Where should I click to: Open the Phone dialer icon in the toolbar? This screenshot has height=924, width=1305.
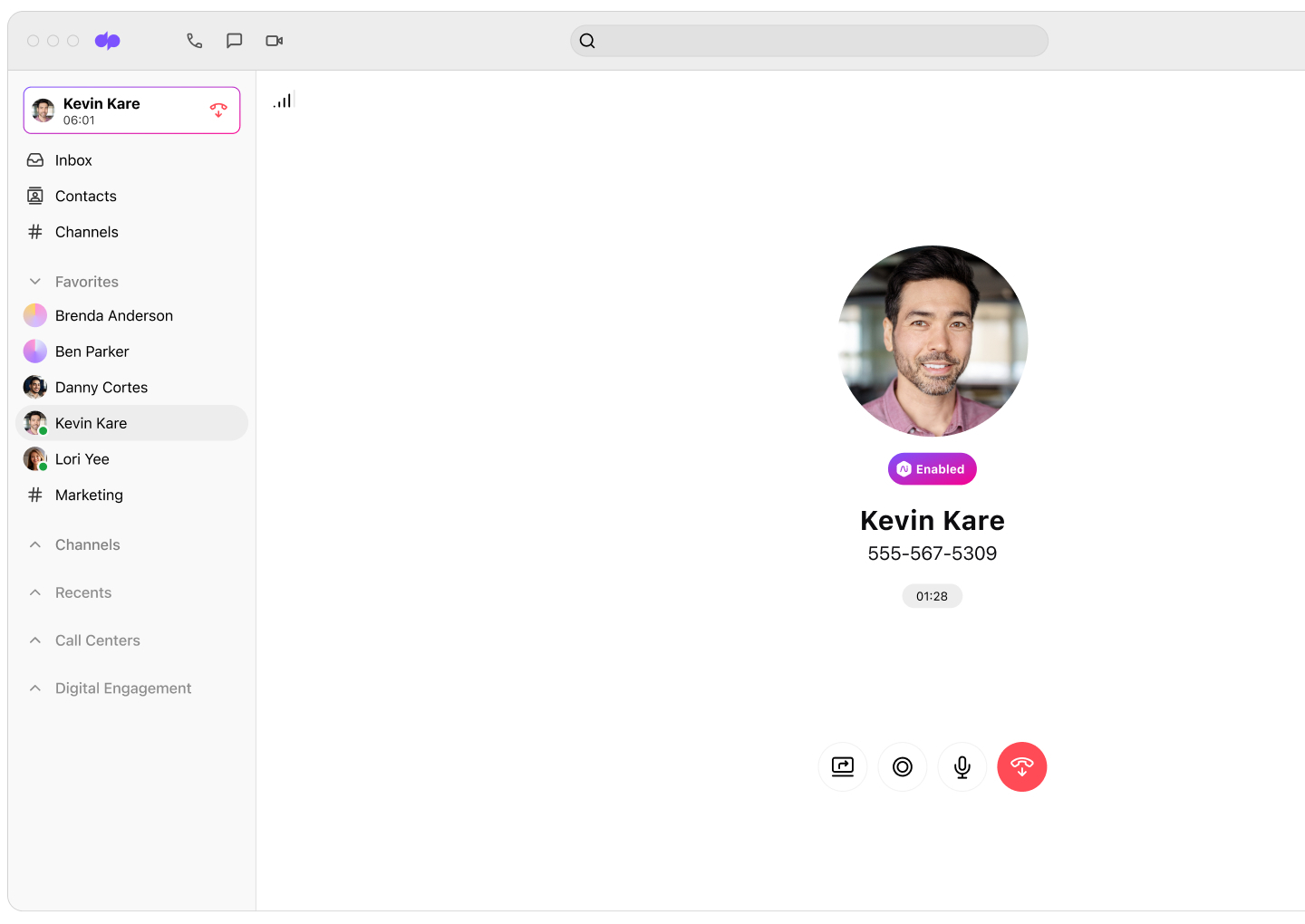195,40
